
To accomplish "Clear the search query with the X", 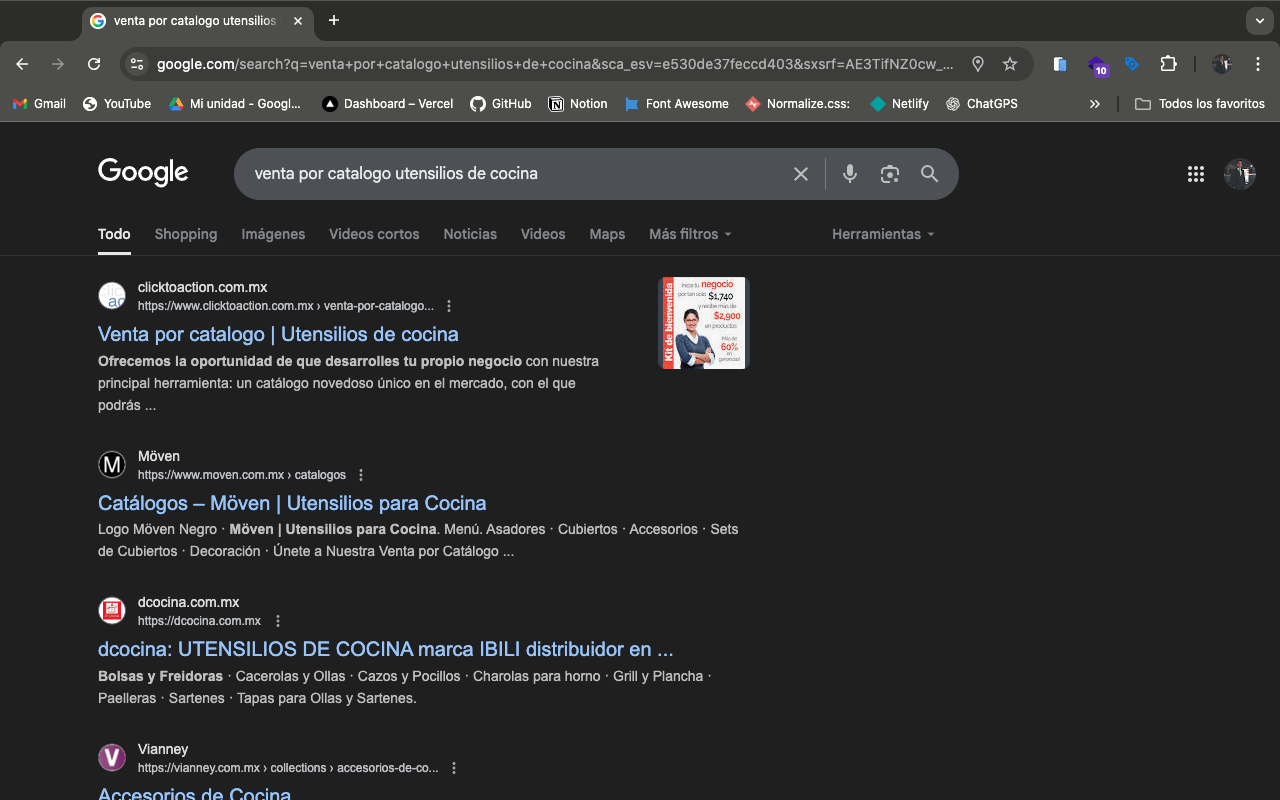I will 801,174.
